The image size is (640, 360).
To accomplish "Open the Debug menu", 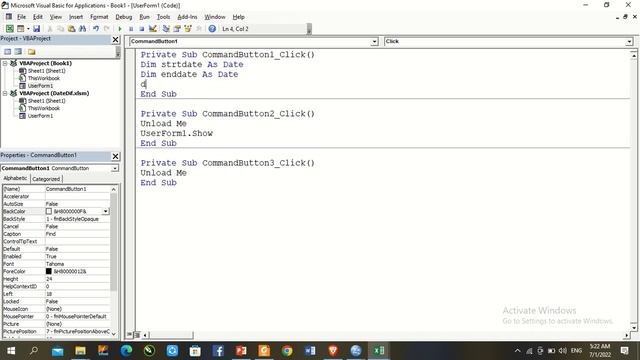I will click(123, 17).
